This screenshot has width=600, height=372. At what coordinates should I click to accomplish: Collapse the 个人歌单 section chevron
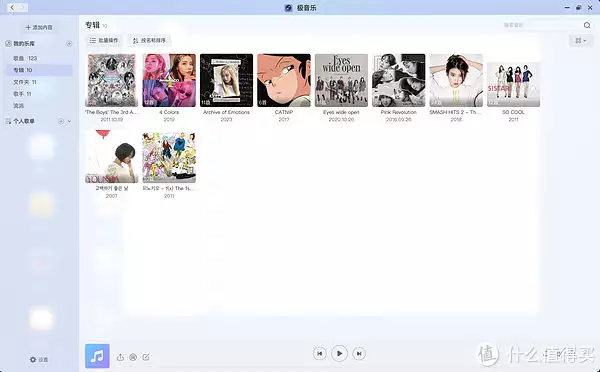pos(69,121)
